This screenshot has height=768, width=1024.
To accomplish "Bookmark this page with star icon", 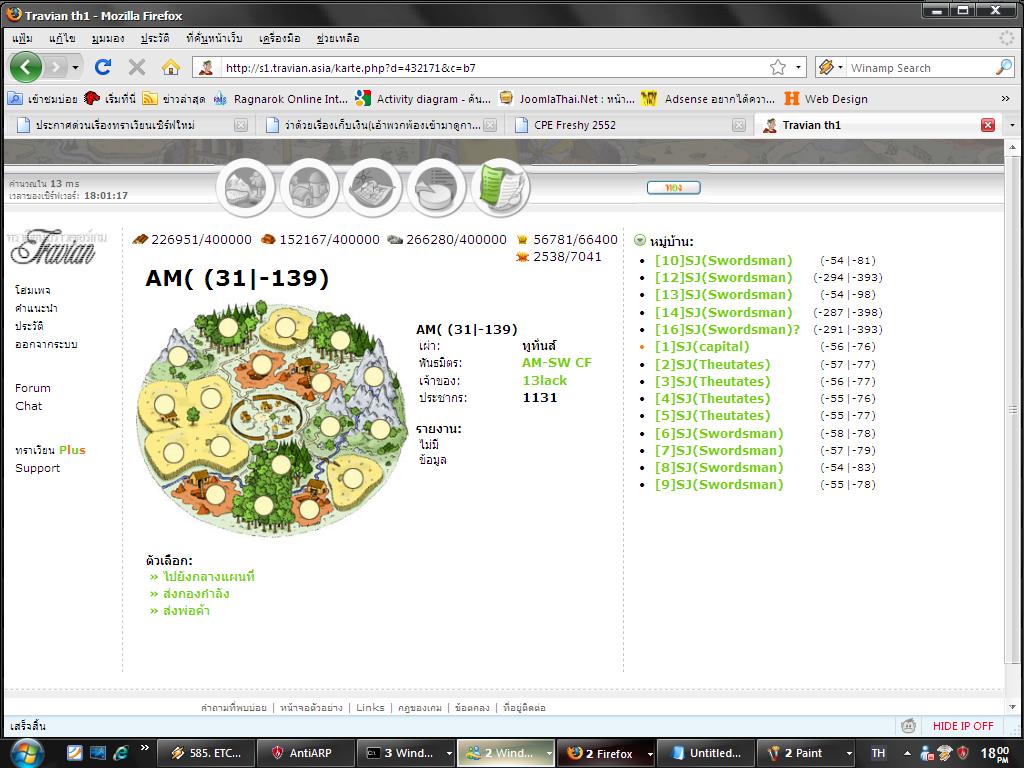I will pos(777,67).
